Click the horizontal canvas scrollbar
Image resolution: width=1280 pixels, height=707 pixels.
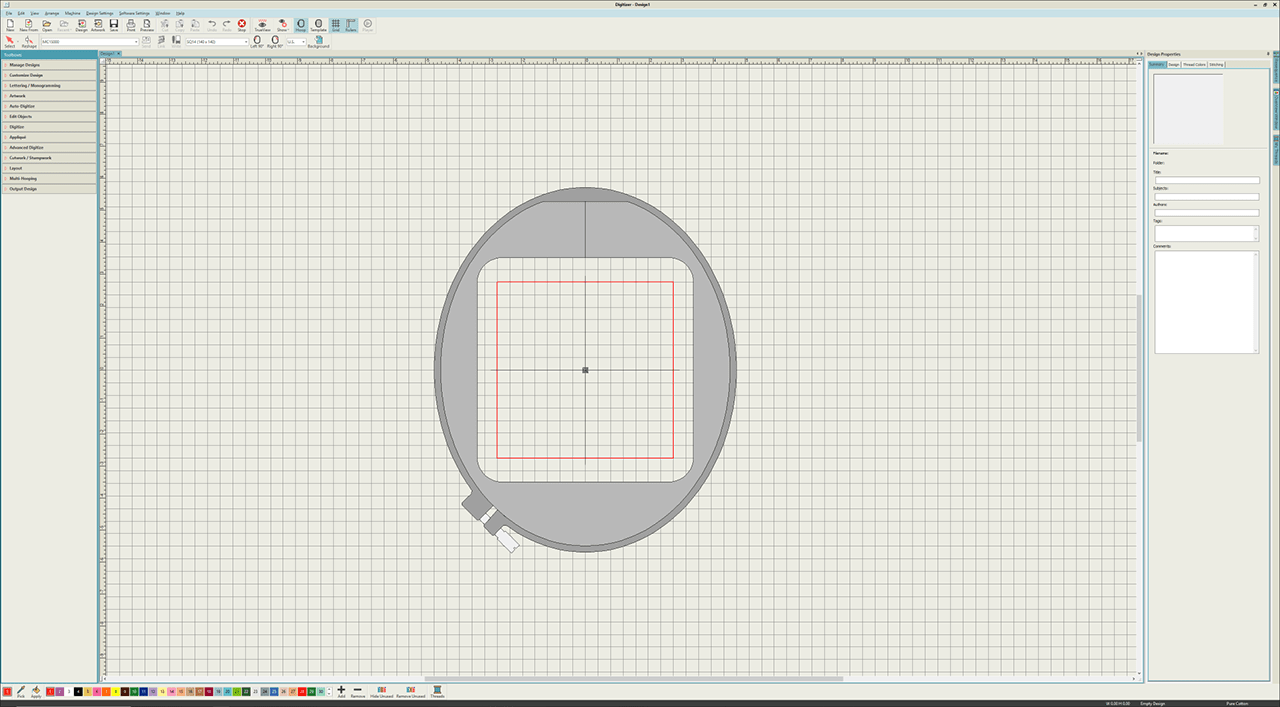(x=633, y=679)
